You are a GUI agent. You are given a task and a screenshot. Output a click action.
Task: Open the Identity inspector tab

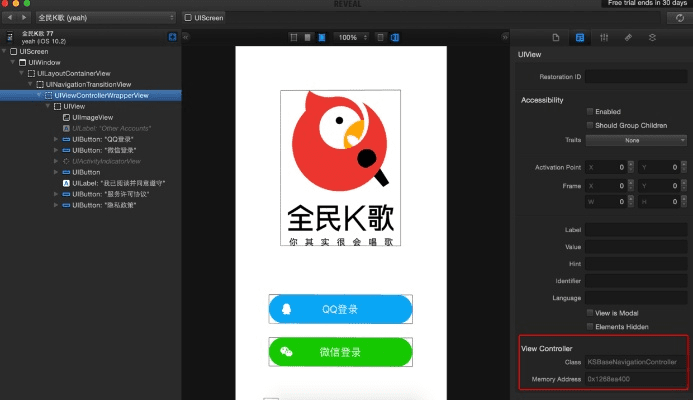tap(580, 38)
